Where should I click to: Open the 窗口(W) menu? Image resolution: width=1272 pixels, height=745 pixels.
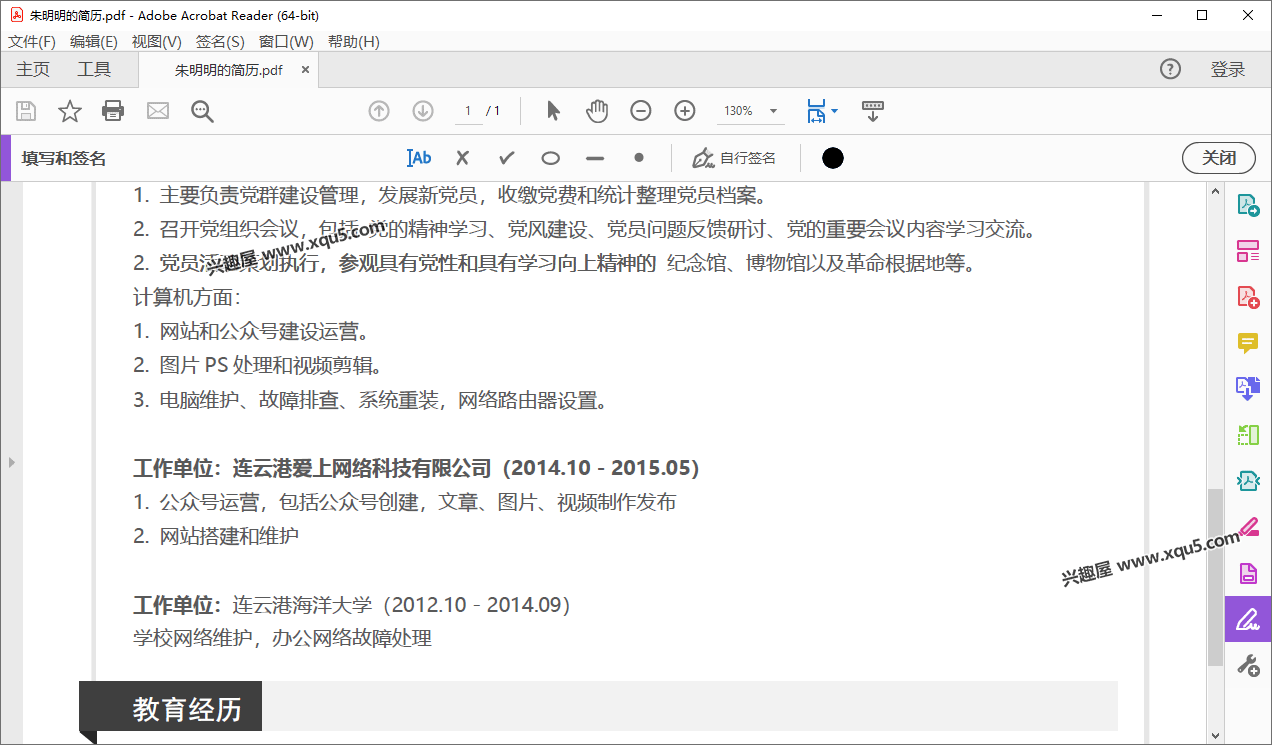point(286,41)
